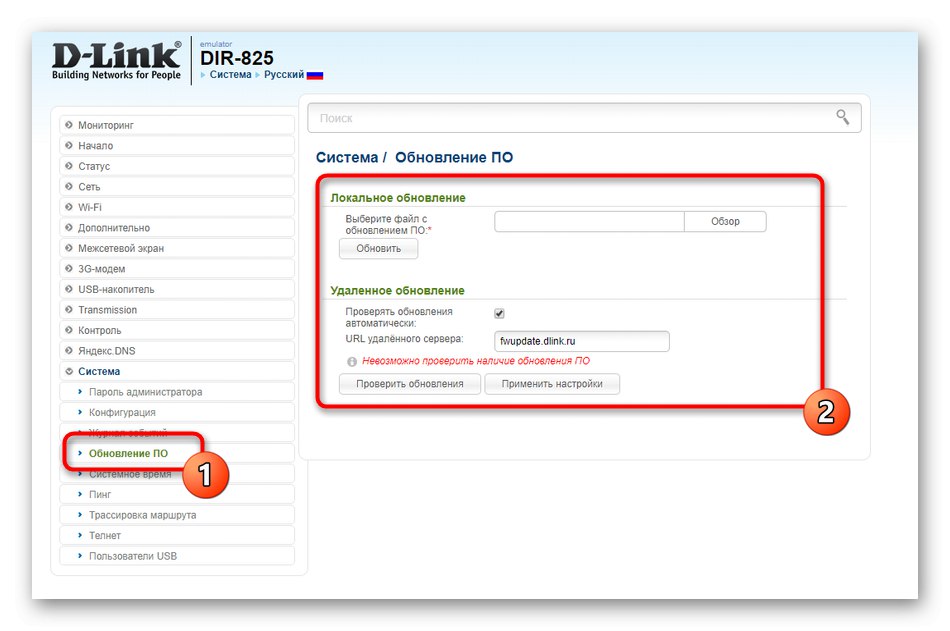Click the D-Link logo
Screen dimensions: 950x631
[116, 61]
